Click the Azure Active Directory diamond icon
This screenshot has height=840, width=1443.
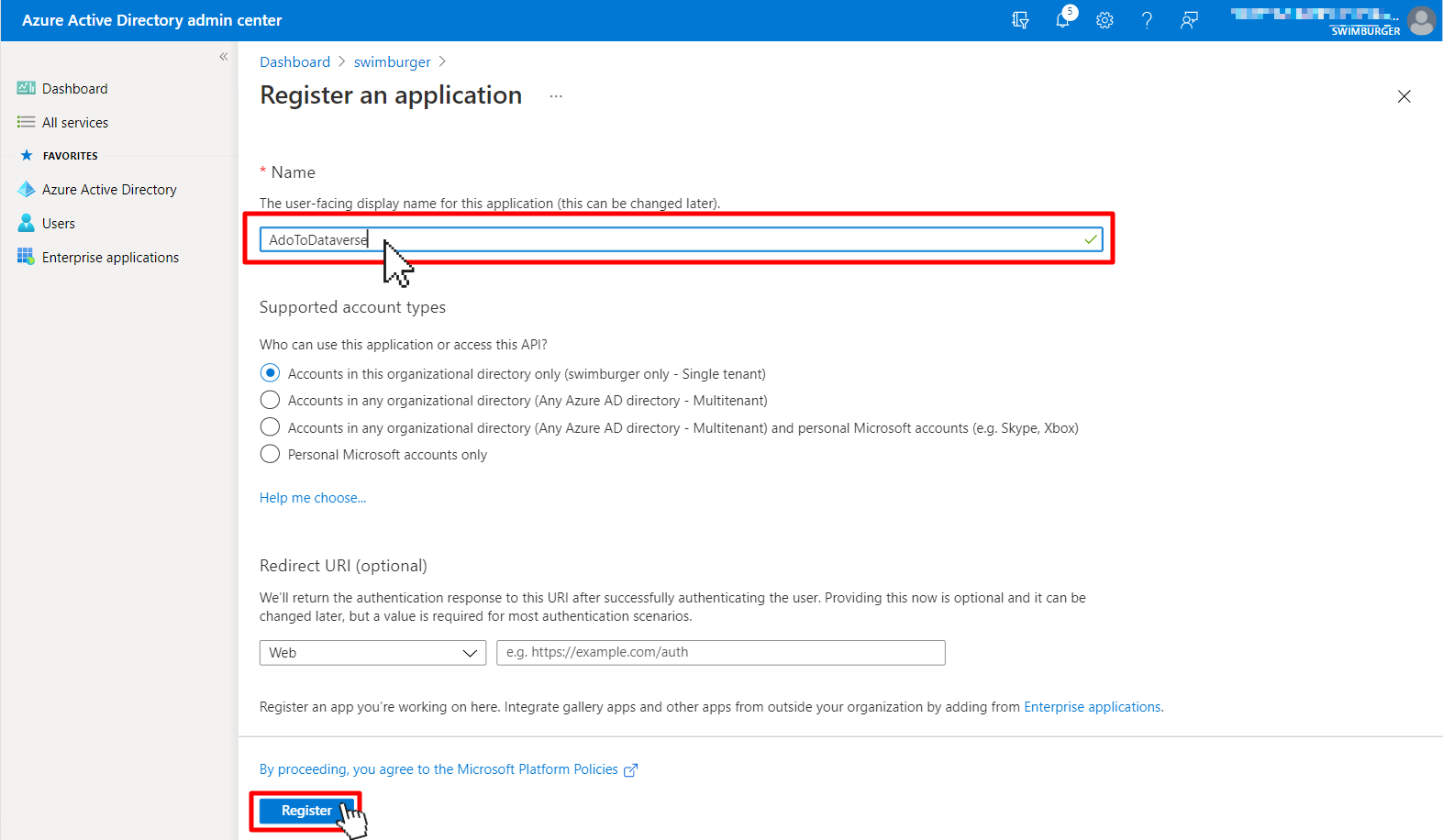pos(27,189)
